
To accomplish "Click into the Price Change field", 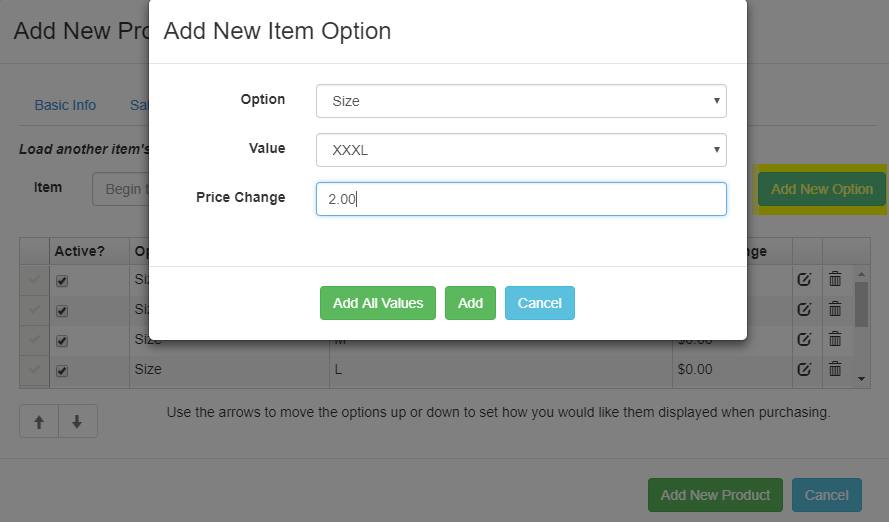I will tap(521, 199).
